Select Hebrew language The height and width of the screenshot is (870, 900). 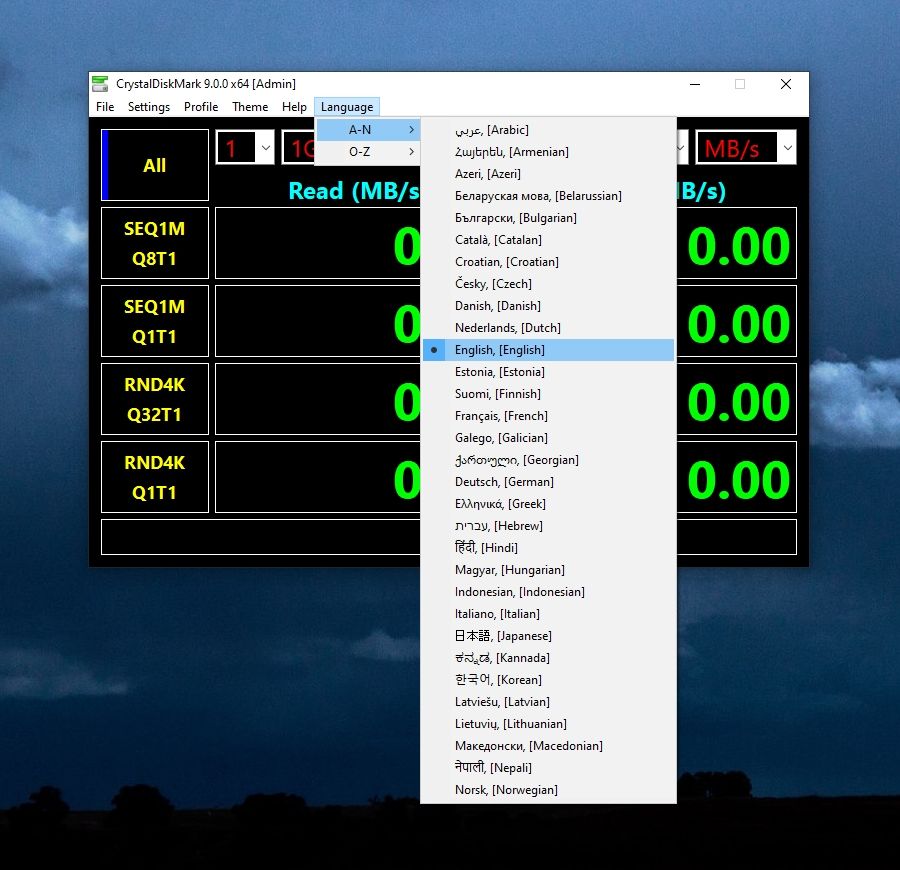(548, 526)
